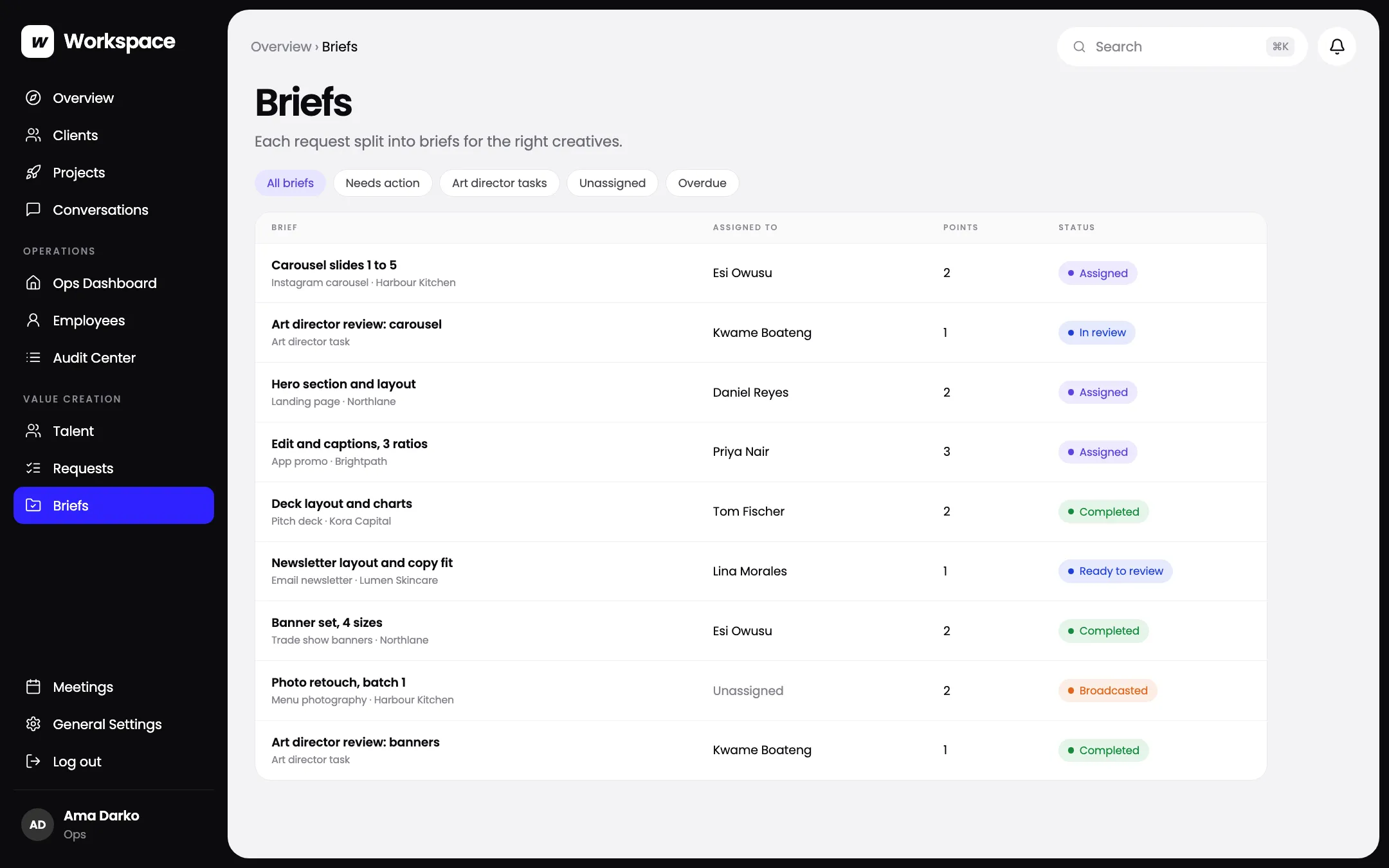1389x868 pixels.
Task: Open Hero section and layout brief
Action: point(761,392)
